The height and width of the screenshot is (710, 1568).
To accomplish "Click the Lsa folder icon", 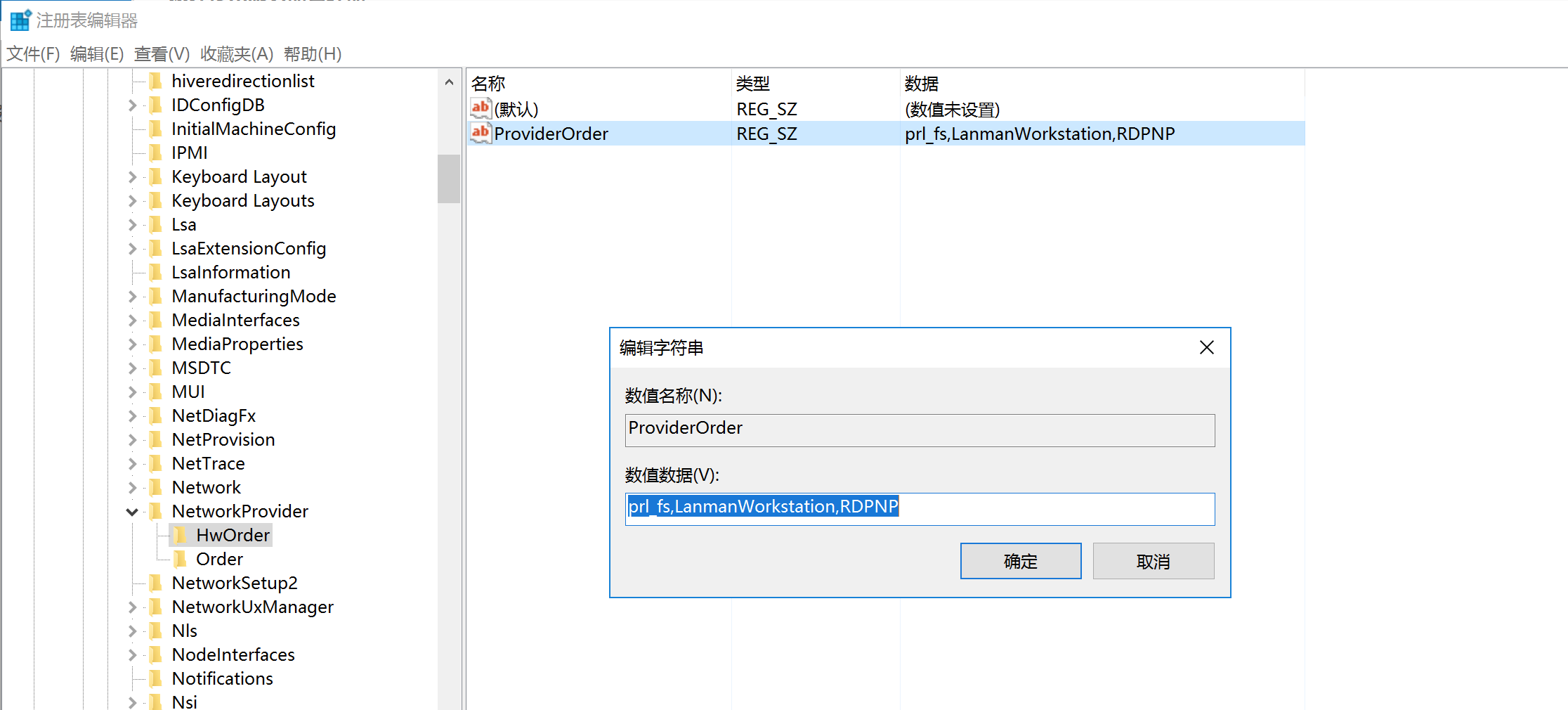I will (x=156, y=225).
